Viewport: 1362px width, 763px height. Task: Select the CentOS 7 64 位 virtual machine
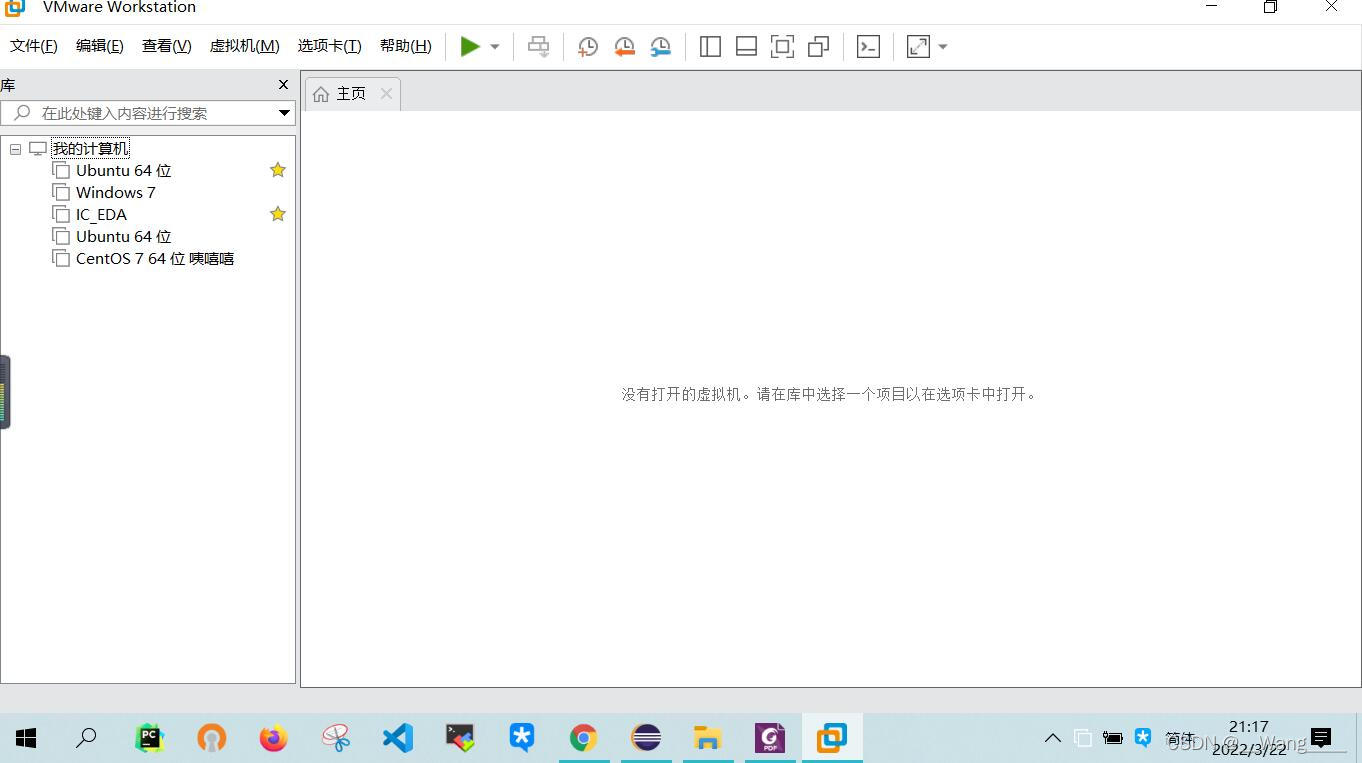coord(155,259)
